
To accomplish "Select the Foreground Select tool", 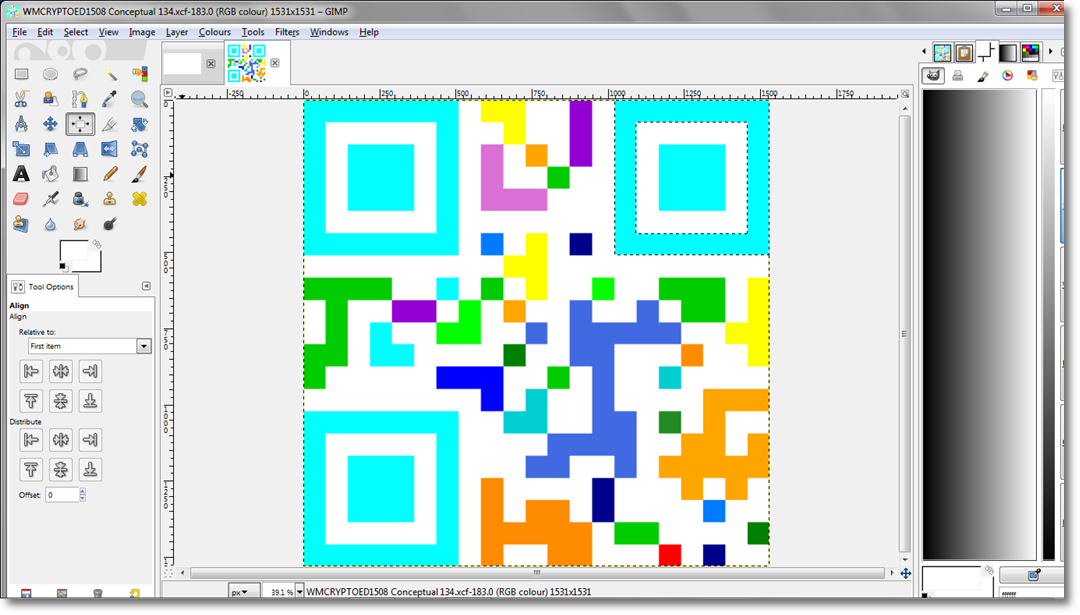I will coord(50,99).
